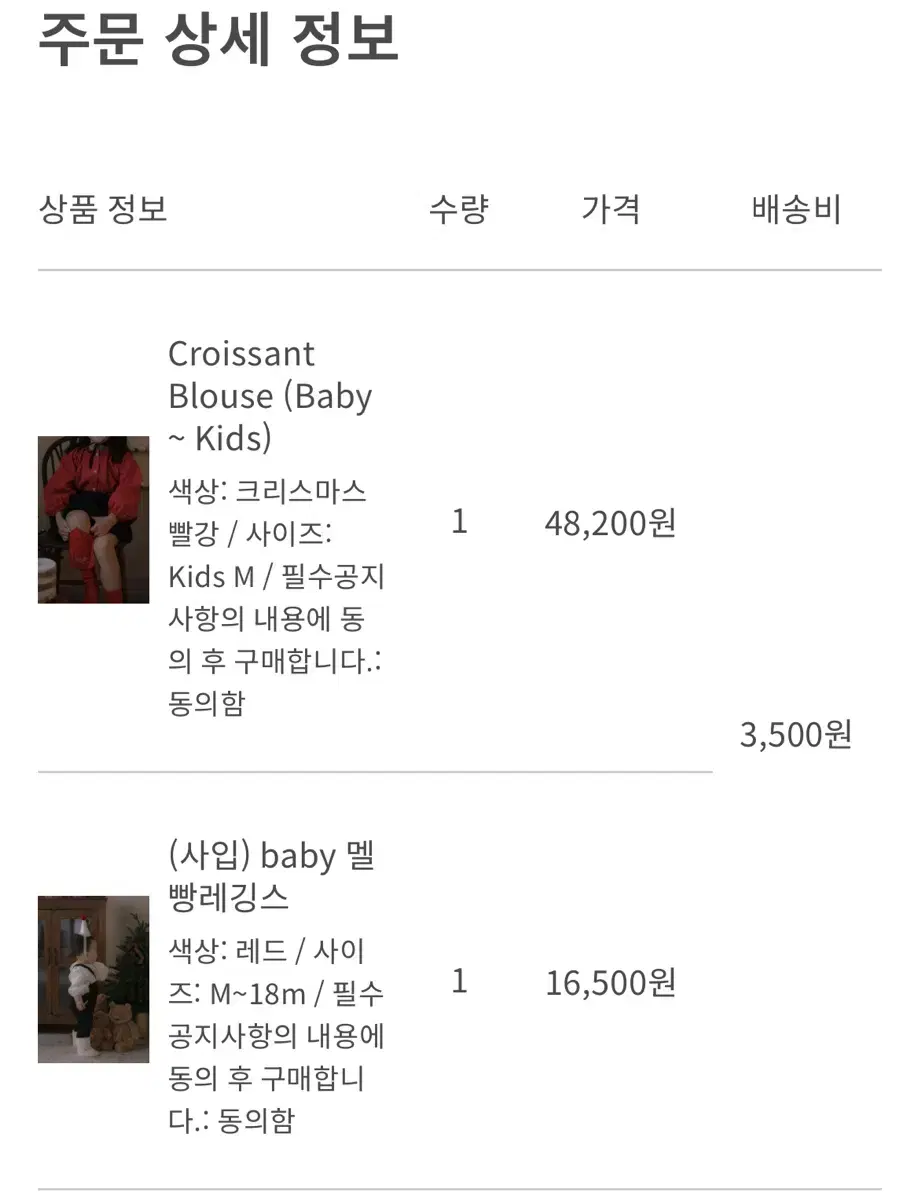
Task: Select the 48,200원 blouse price
Action: (x=611, y=522)
